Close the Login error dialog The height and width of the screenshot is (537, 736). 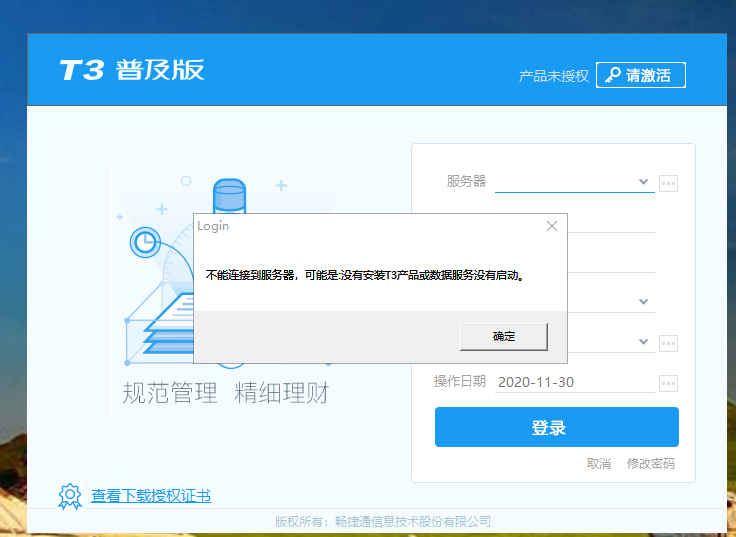[552, 226]
